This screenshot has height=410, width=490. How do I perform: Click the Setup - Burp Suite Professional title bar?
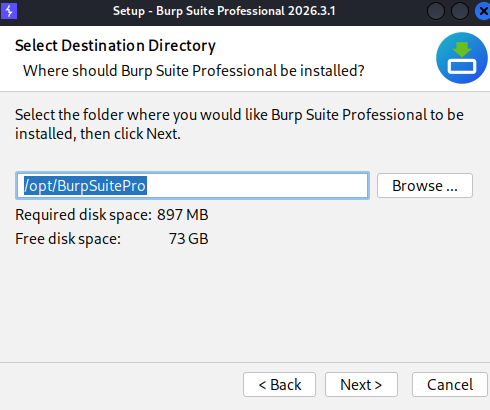coord(224,11)
